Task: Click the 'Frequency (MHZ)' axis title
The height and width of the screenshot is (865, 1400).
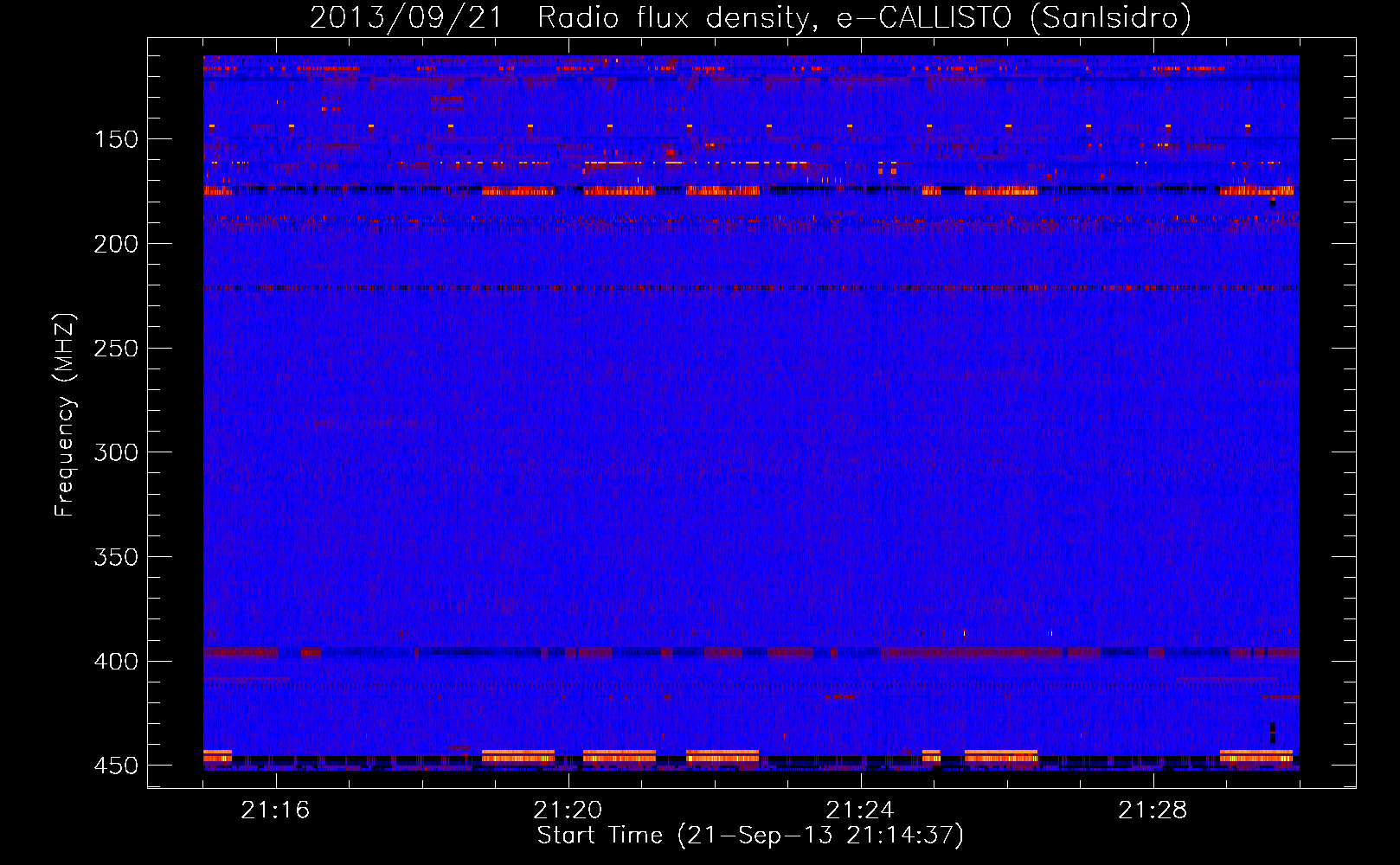Action: click(x=65, y=414)
